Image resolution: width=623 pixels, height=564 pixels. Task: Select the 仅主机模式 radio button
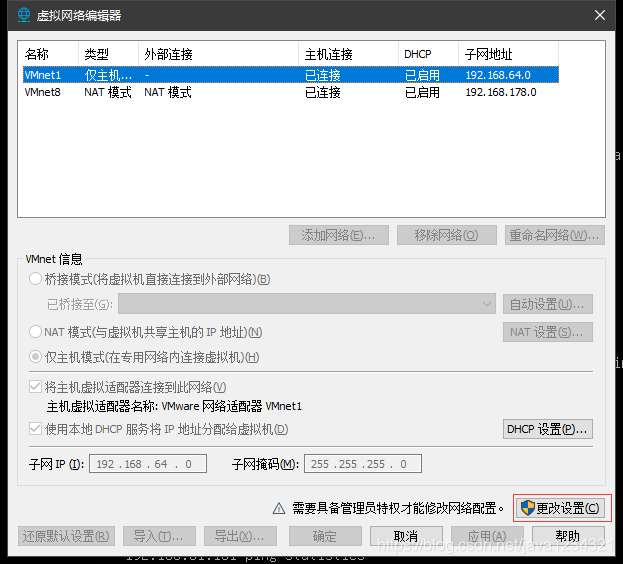(x=35, y=357)
